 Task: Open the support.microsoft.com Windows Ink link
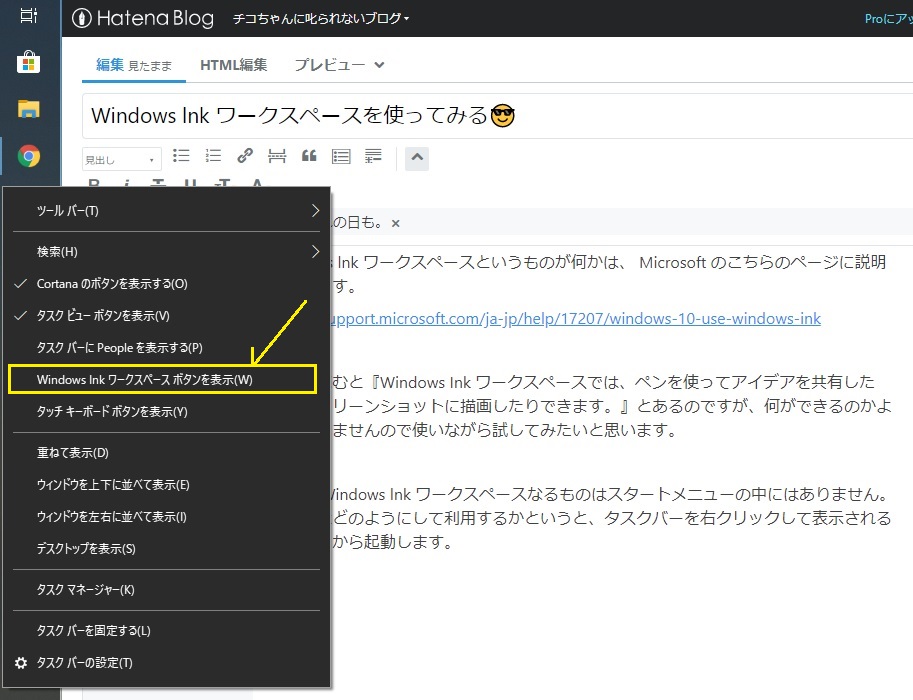[576, 319]
